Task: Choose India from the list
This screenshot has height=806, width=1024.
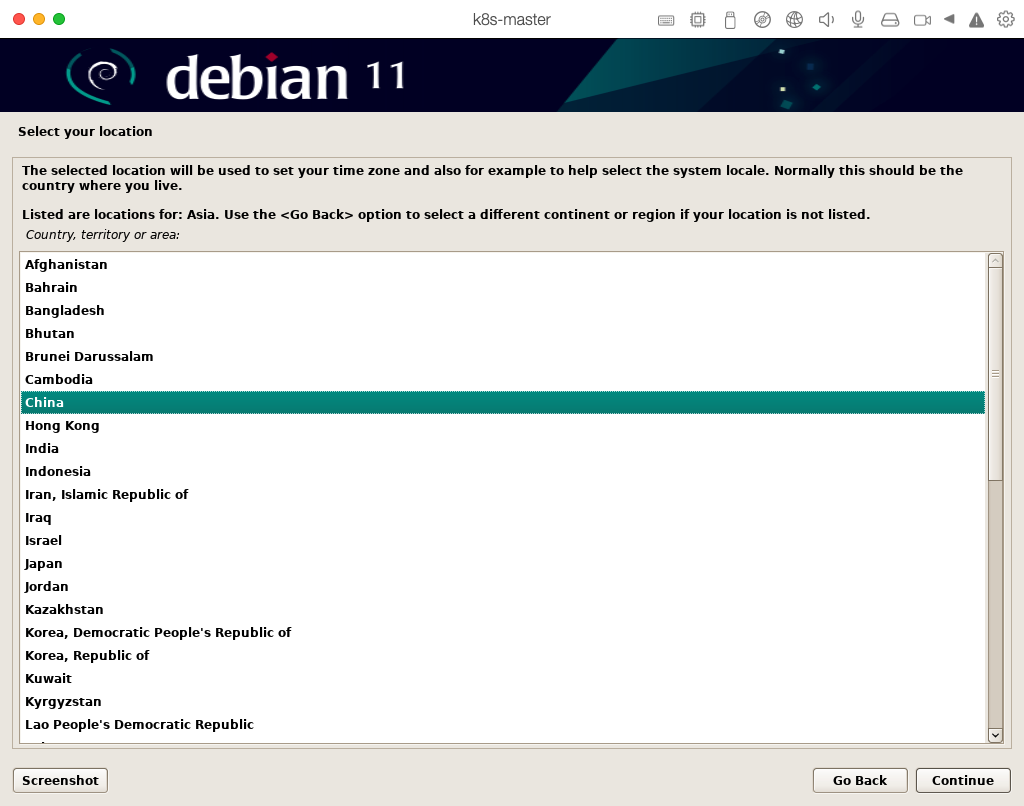Action: 502,448
